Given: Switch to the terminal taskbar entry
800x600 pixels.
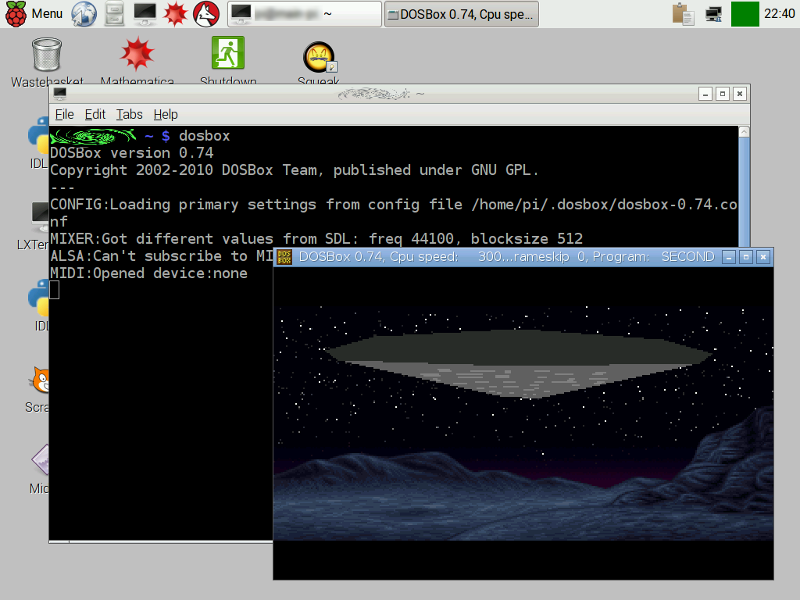Looking at the screenshot, I should pos(304,14).
